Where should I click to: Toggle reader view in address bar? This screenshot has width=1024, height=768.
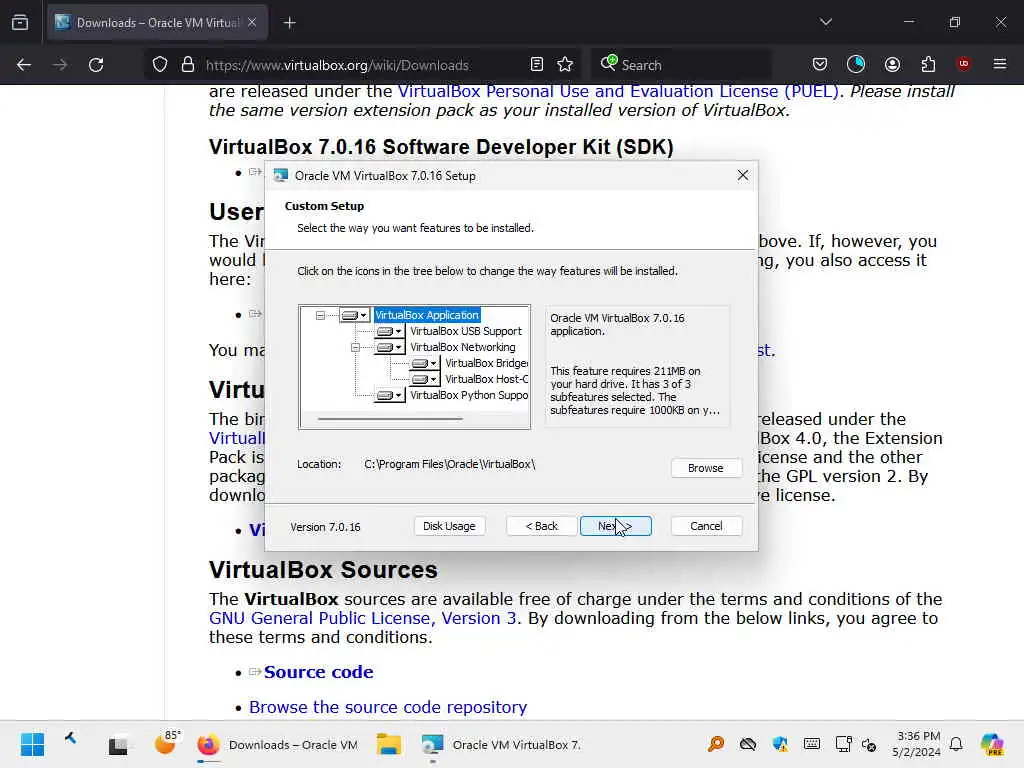[537, 65]
